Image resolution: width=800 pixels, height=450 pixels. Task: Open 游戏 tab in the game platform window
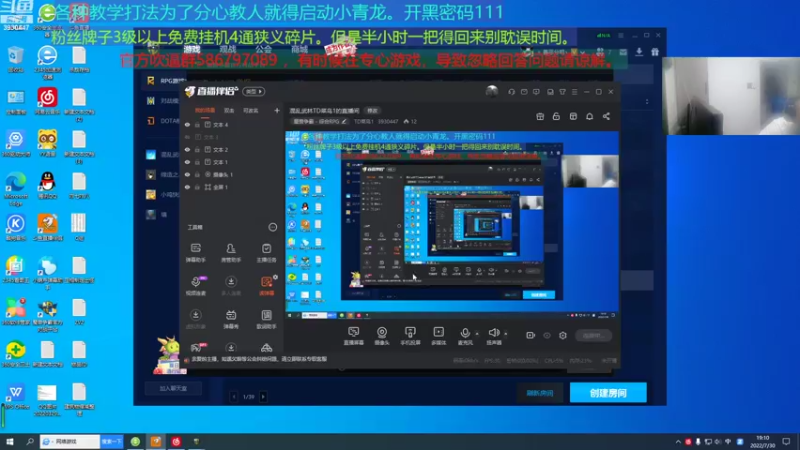point(192,49)
